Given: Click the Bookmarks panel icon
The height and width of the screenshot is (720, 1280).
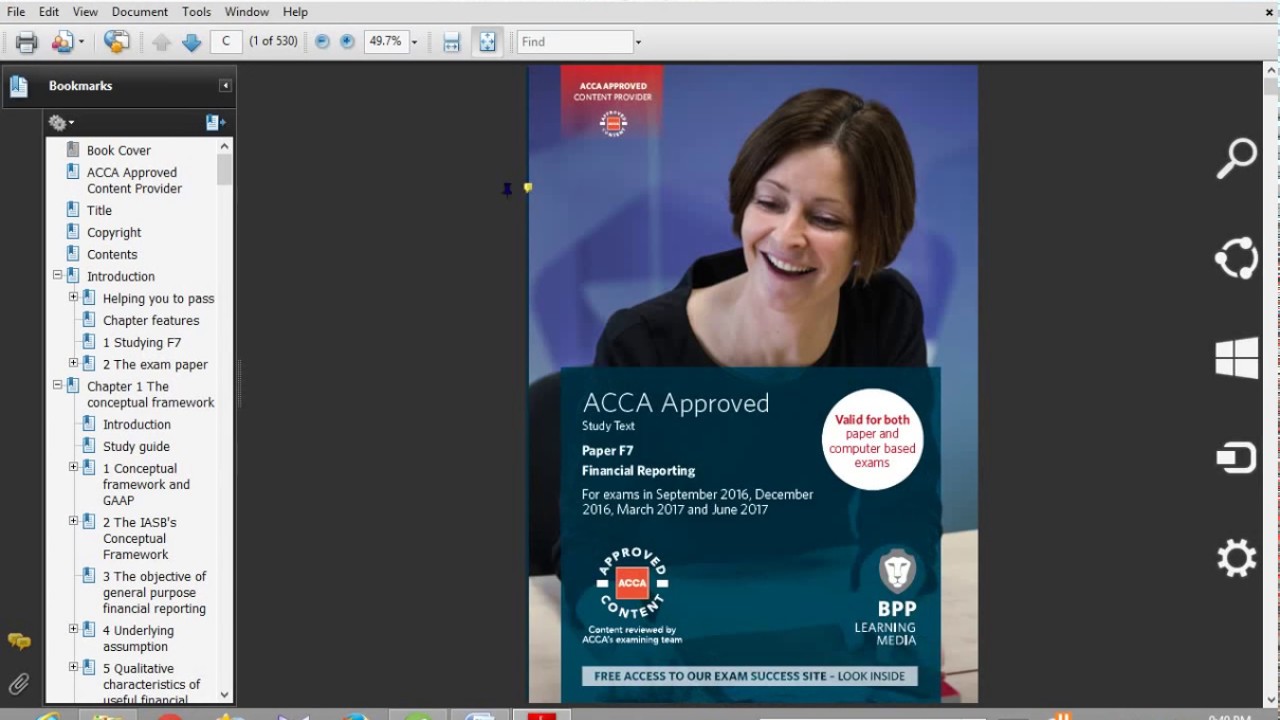Looking at the screenshot, I should tap(19, 86).
